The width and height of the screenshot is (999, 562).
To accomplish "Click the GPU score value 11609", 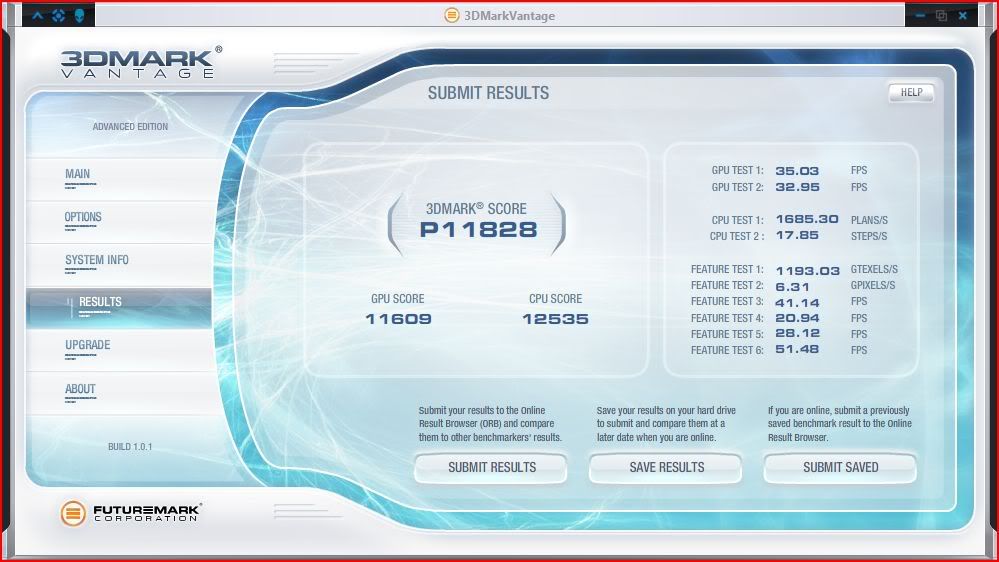I will (399, 319).
